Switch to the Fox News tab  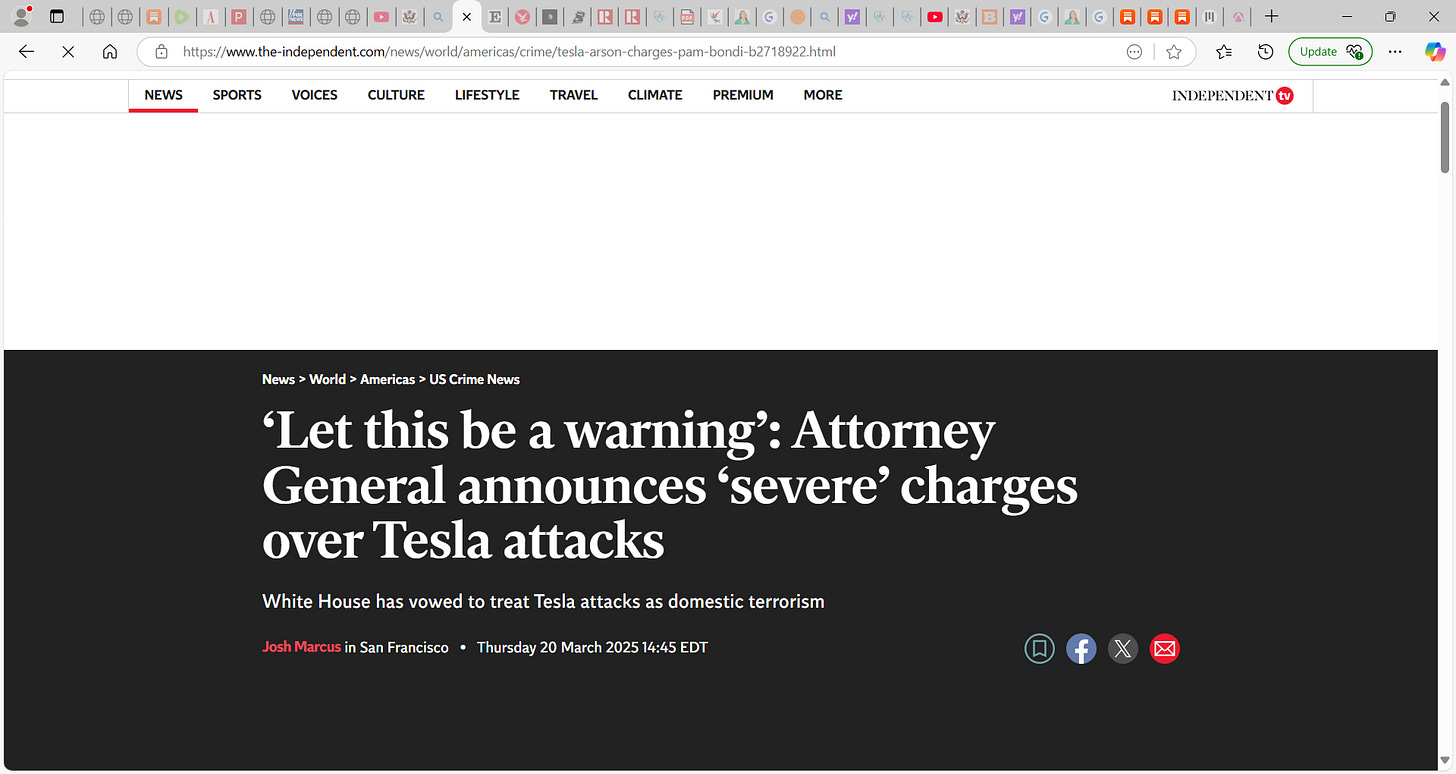pyautogui.click(x=296, y=17)
